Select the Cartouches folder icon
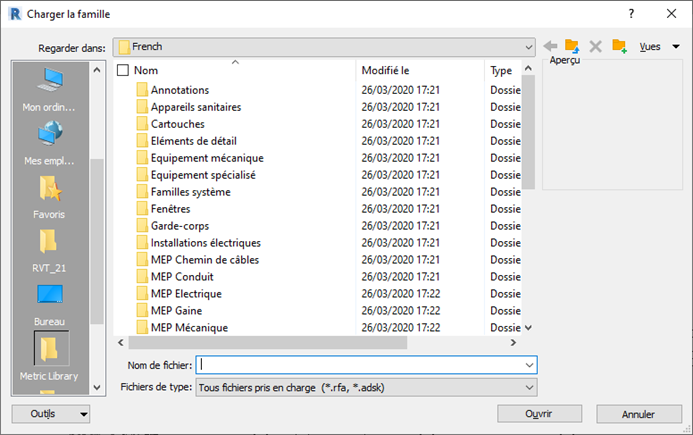Screen dimensions: 693x435 (142, 124)
